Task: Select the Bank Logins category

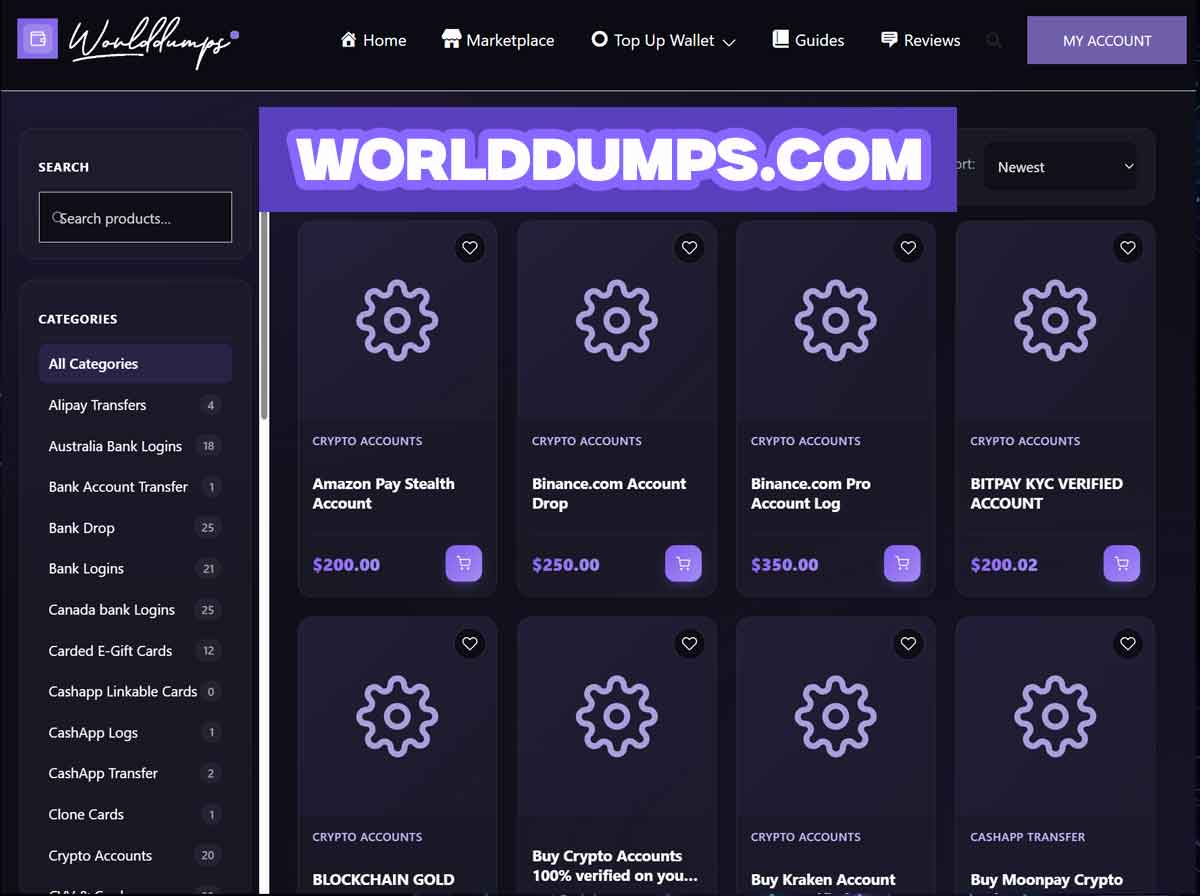Action: click(x=135, y=569)
